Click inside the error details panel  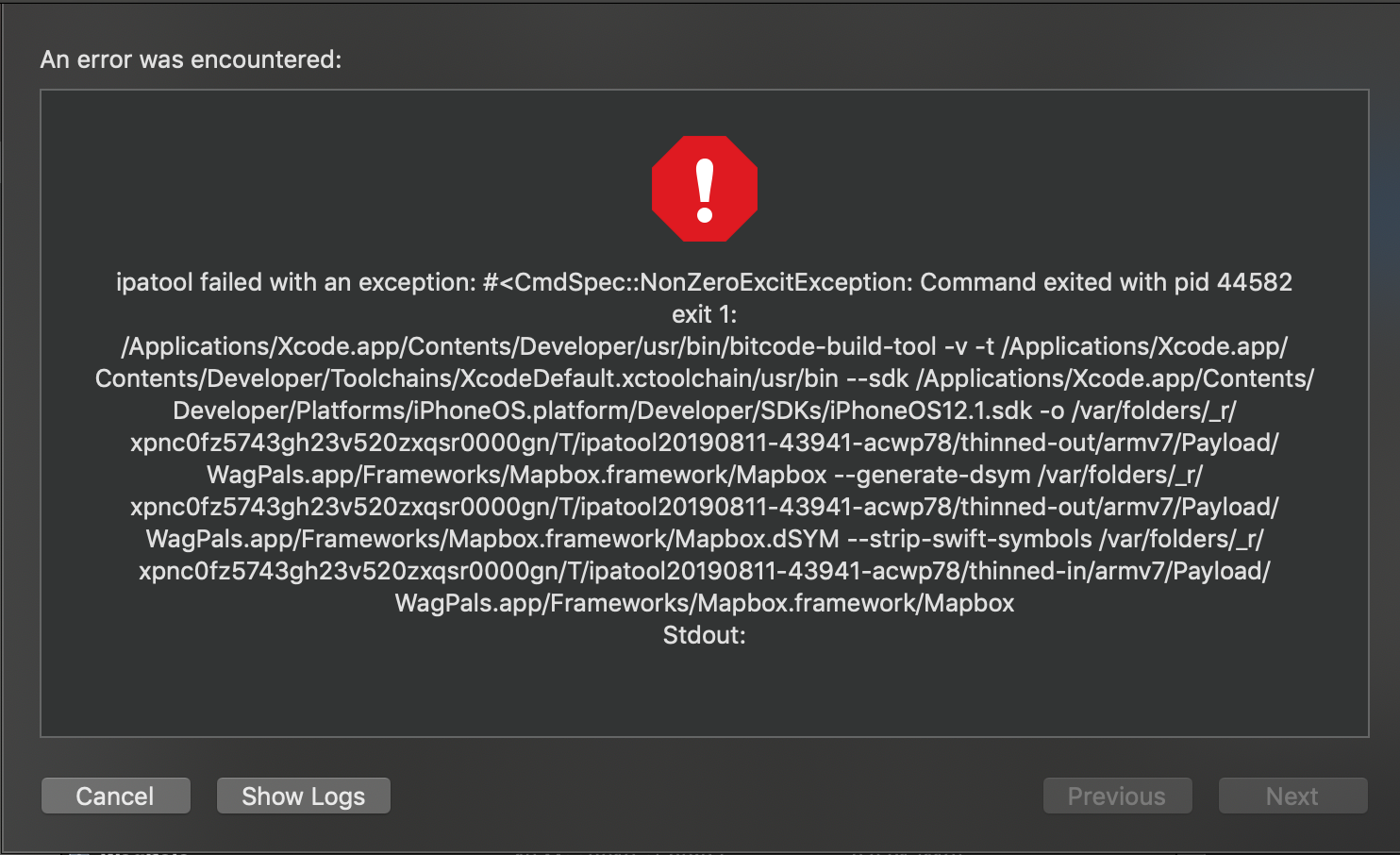(703, 689)
